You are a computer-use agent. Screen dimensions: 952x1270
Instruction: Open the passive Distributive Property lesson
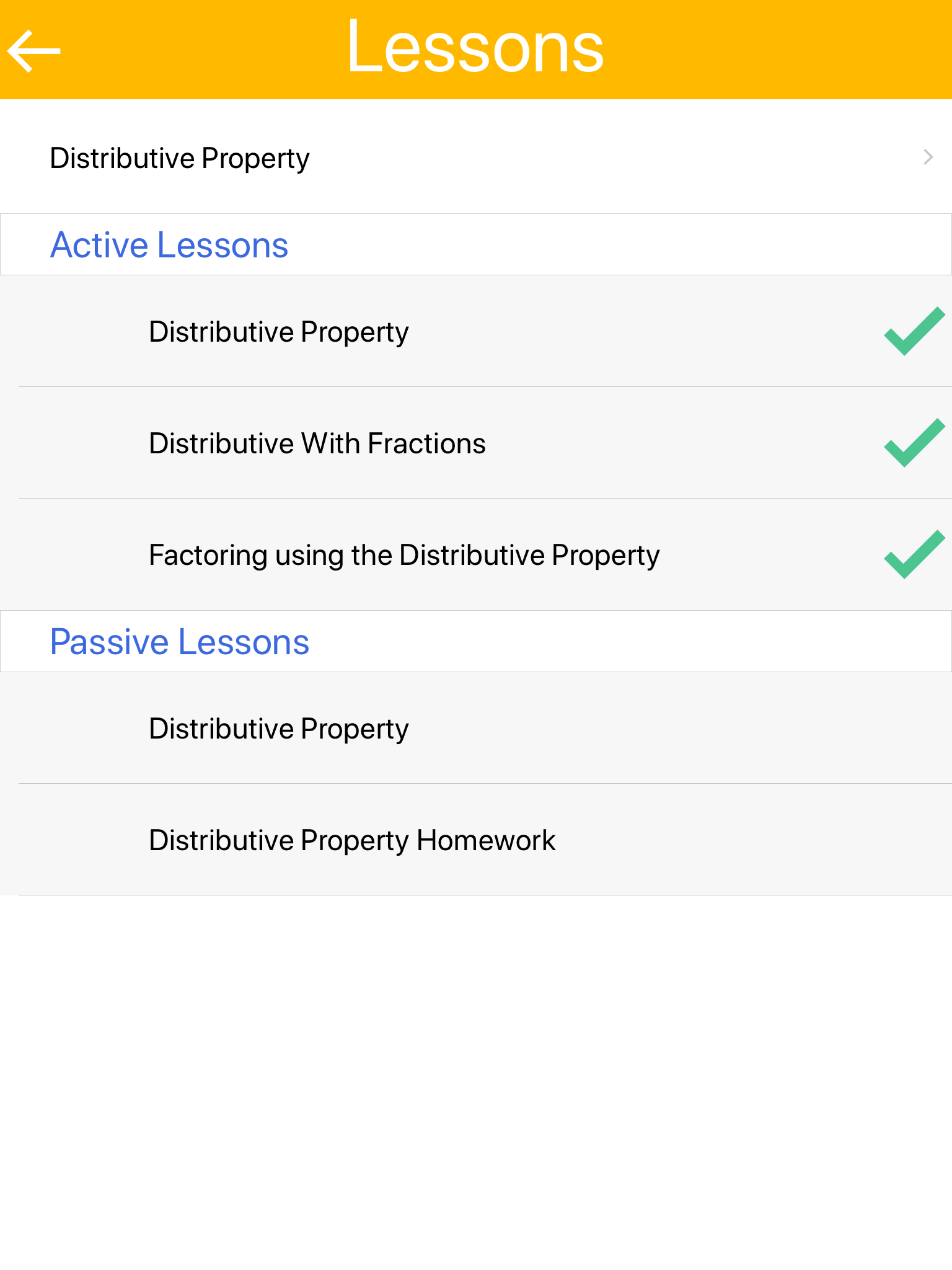279,729
